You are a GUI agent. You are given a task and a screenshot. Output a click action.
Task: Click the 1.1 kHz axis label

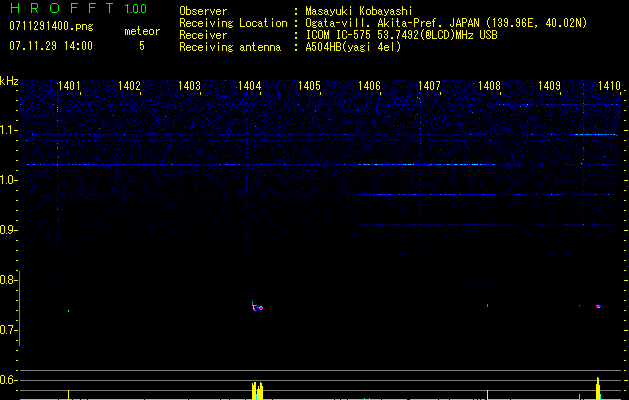(8, 130)
